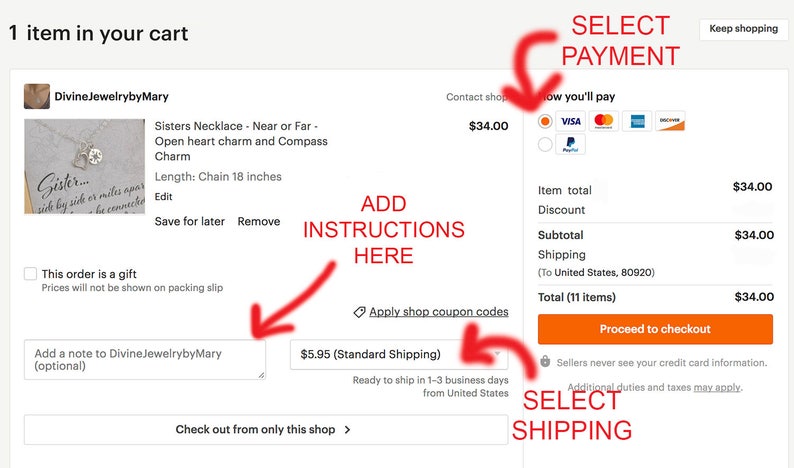Click chevron on 'Check out from only this shop'
Image resolution: width=794 pixels, height=468 pixels.
[x=347, y=430]
